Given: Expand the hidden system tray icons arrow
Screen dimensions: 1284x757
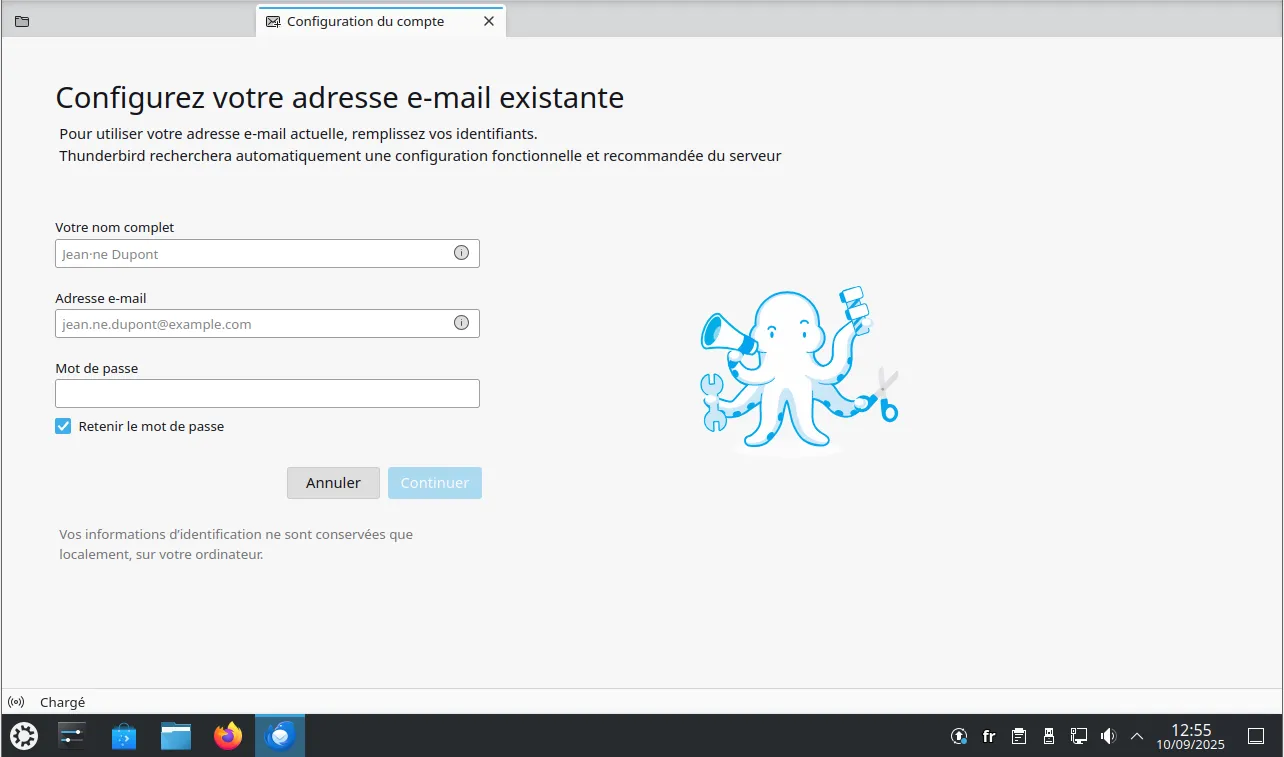Looking at the screenshot, I should coord(1137,737).
